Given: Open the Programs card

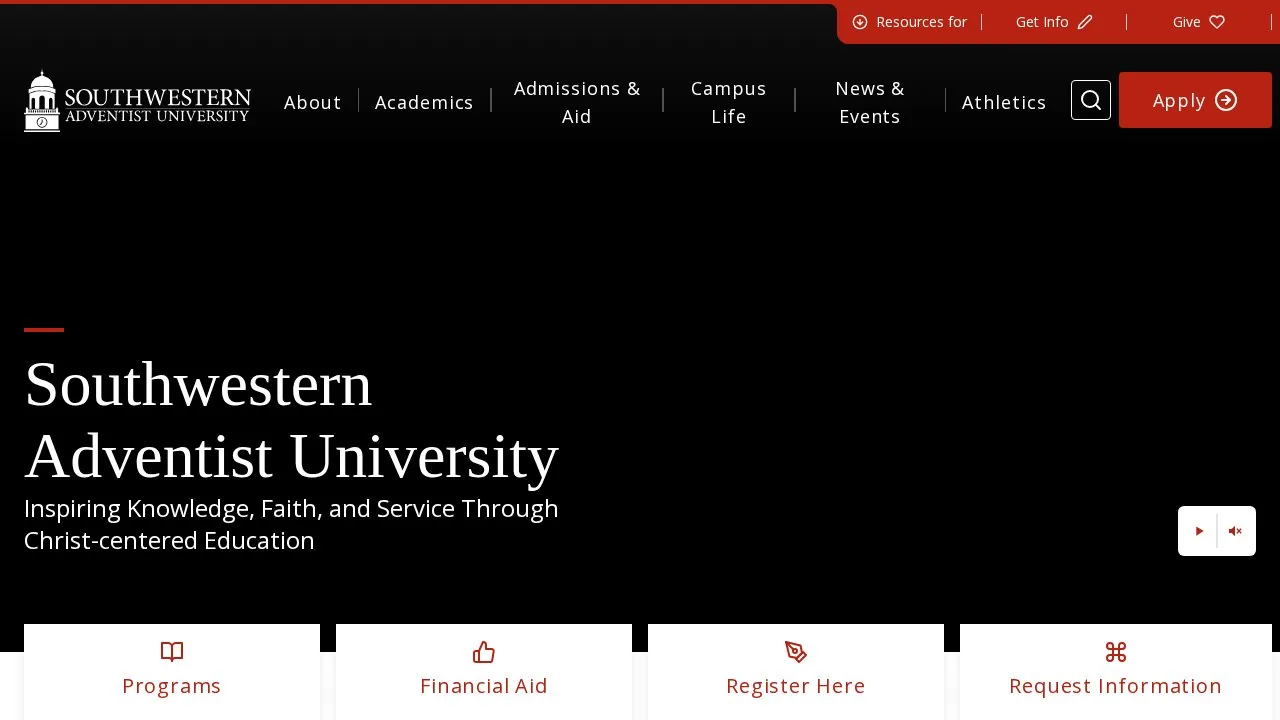Looking at the screenshot, I should (x=172, y=672).
